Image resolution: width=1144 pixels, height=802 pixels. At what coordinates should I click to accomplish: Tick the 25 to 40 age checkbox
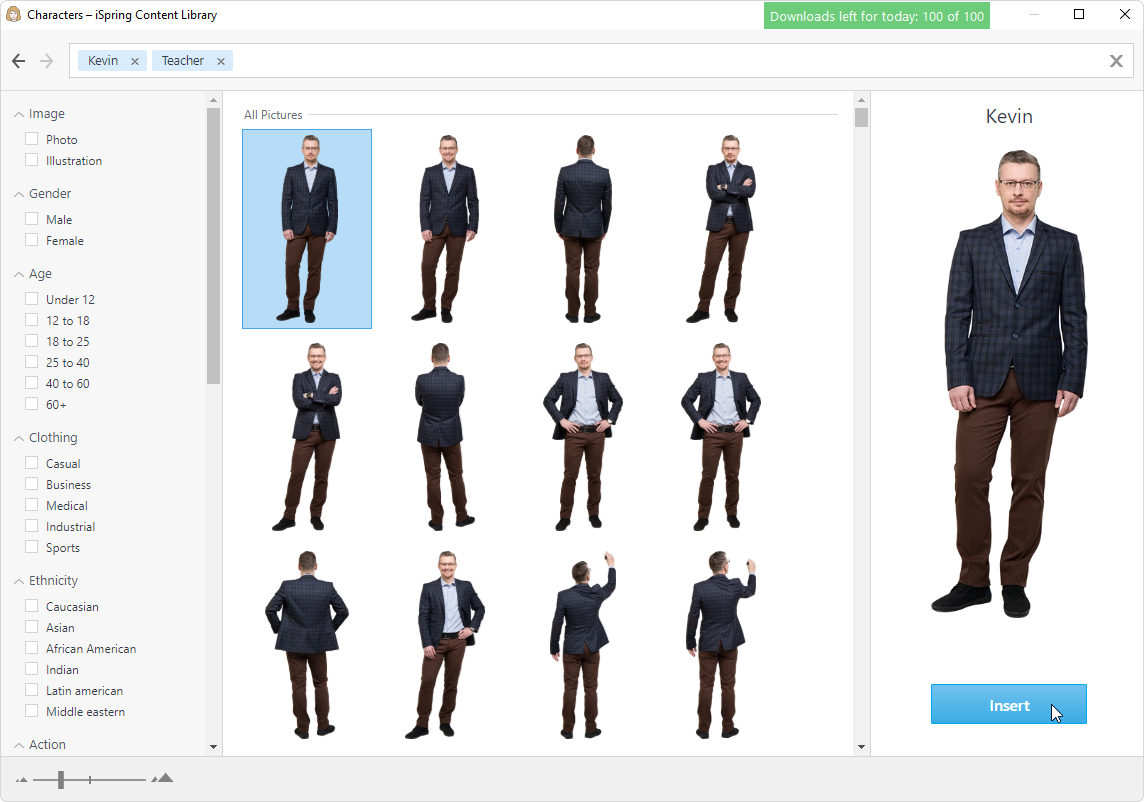[x=31, y=362]
